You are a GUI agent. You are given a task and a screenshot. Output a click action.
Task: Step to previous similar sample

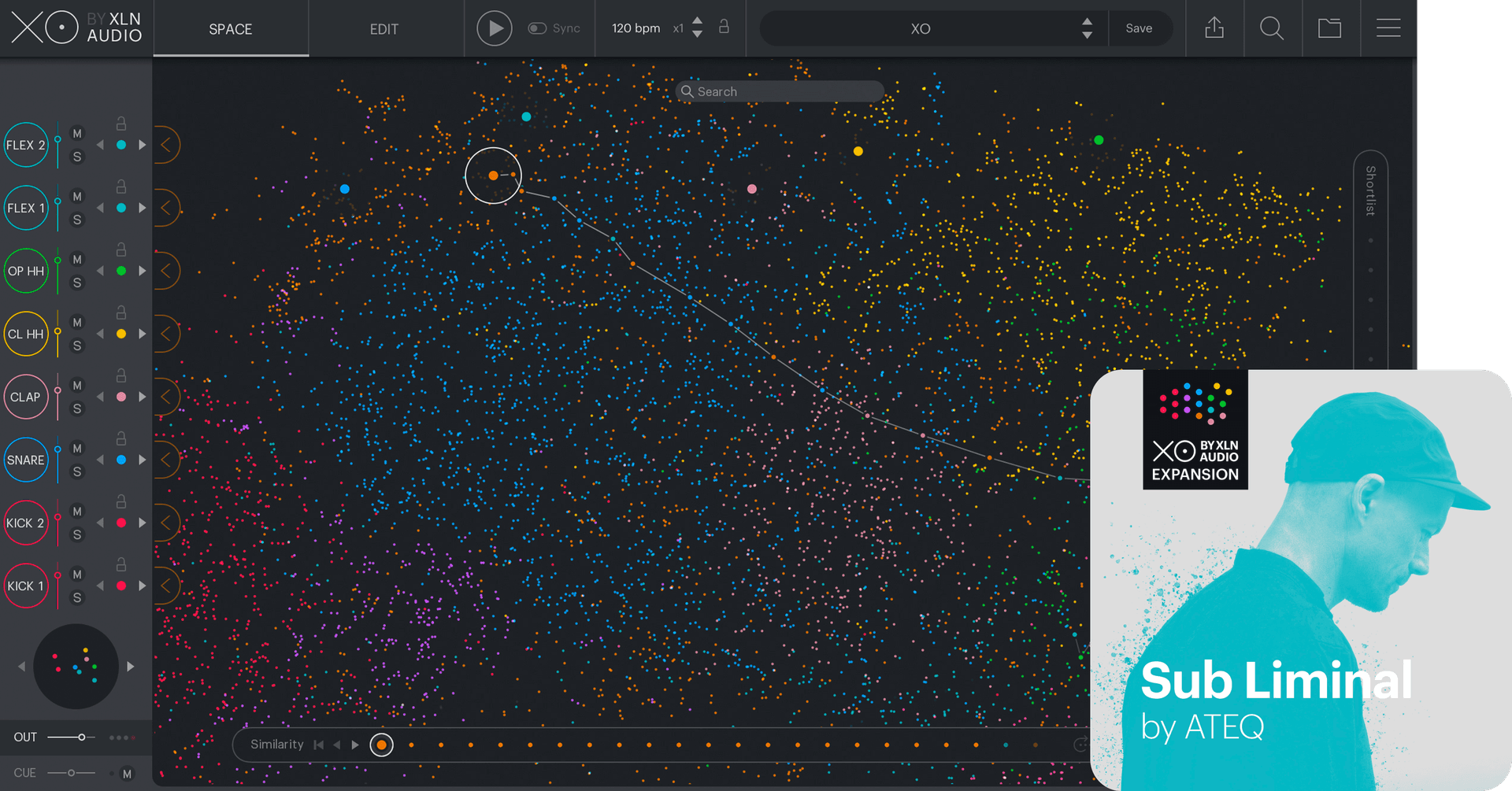click(x=337, y=745)
